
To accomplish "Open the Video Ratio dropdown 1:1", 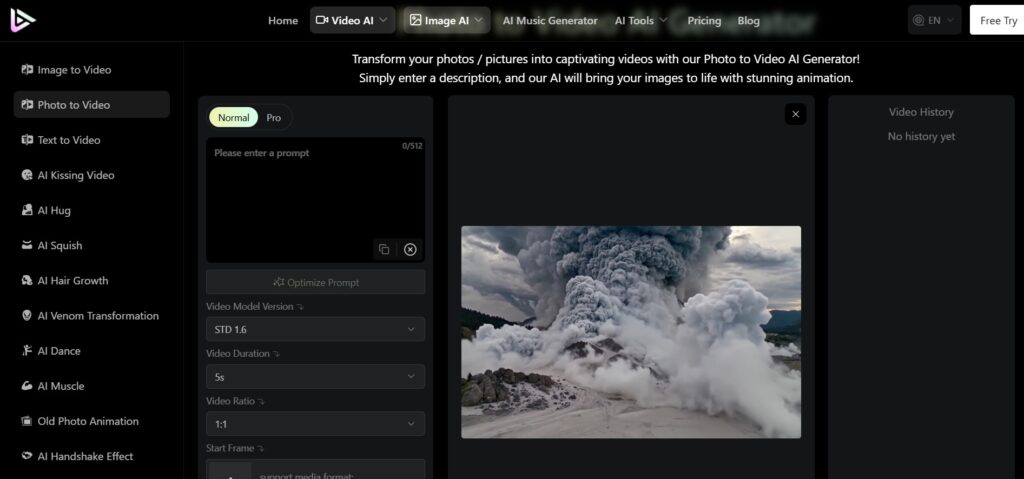I will coord(315,424).
